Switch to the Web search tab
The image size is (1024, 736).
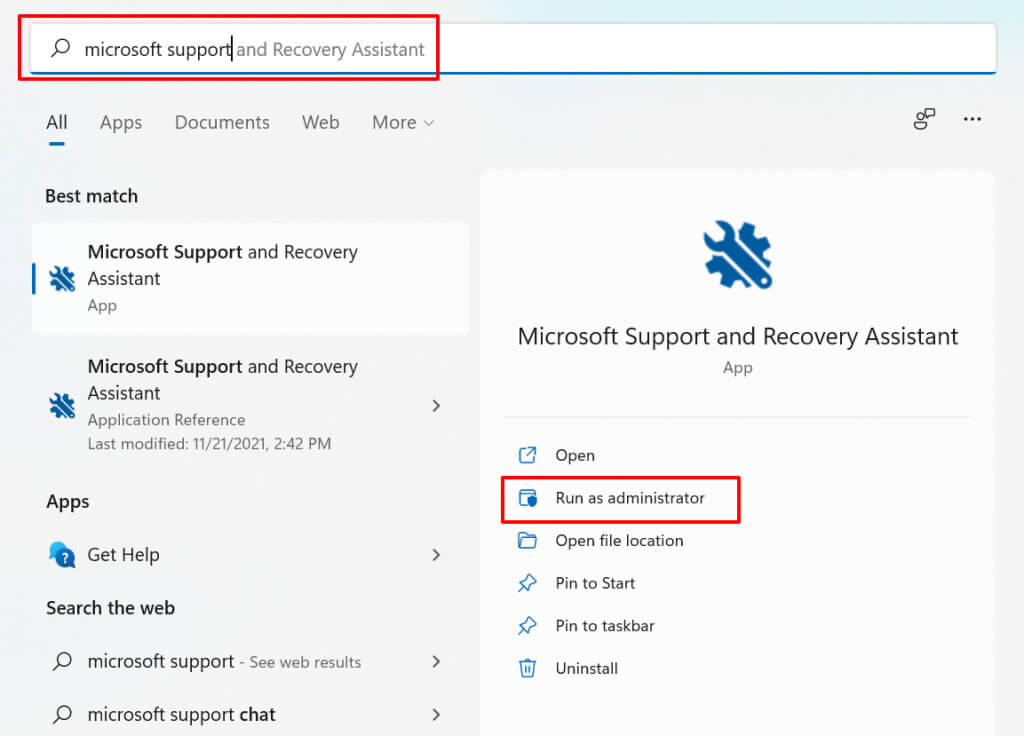(320, 122)
